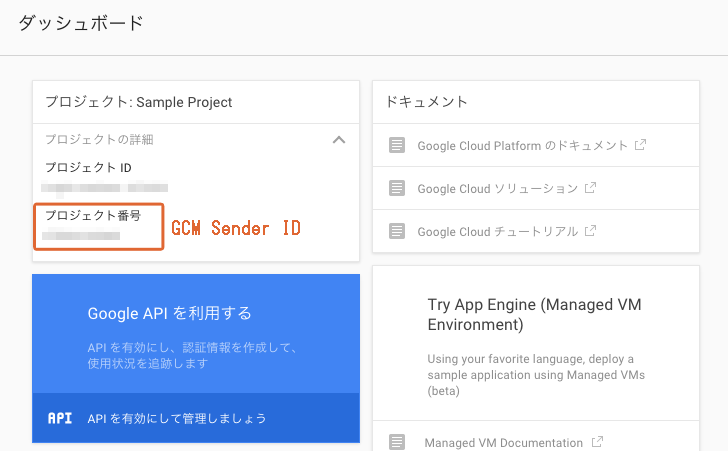The image size is (728, 451).
Task: Click the プロジェクト番号 label
Action: point(93,215)
